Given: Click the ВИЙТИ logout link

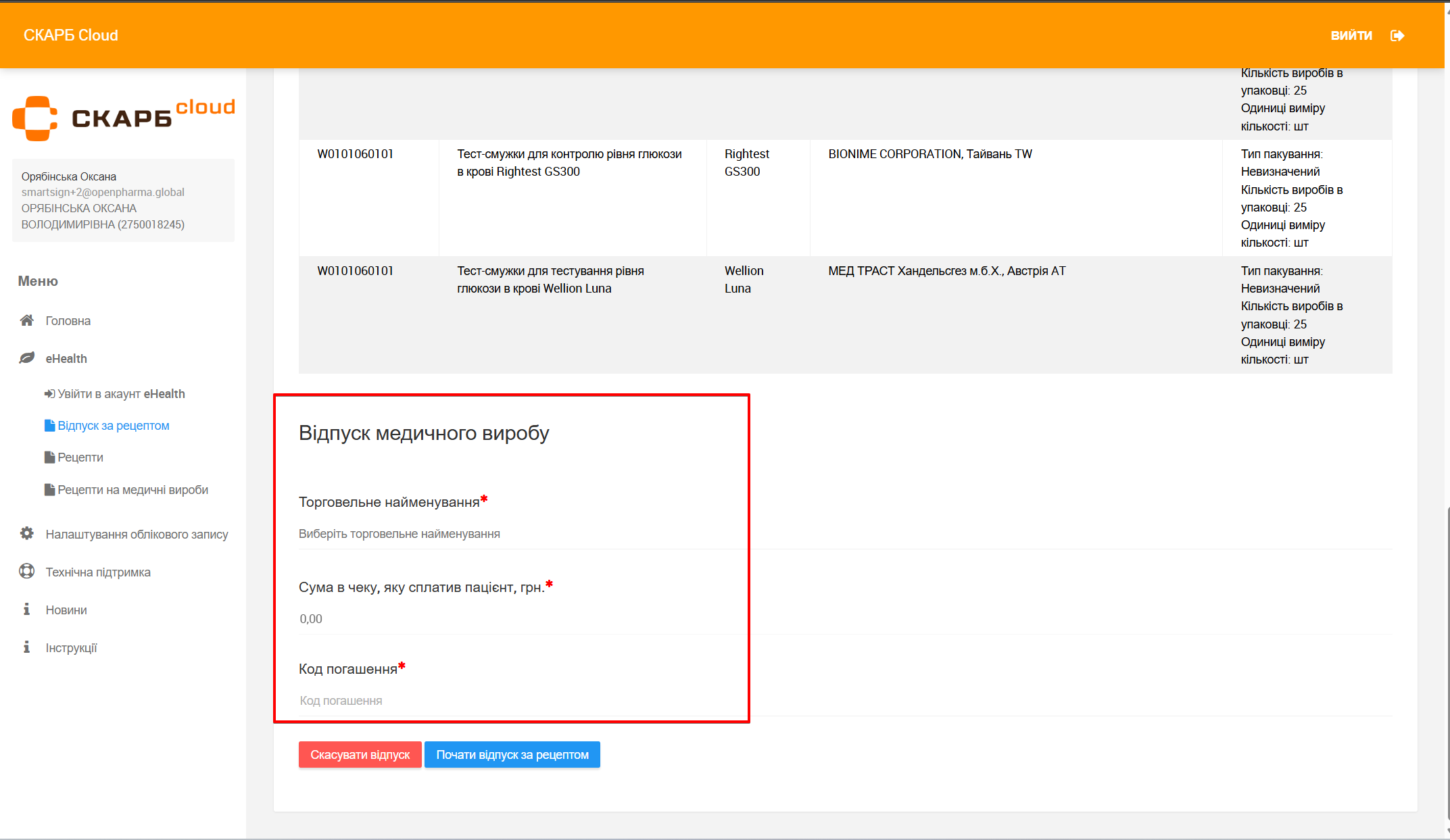Looking at the screenshot, I should 1351,36.
